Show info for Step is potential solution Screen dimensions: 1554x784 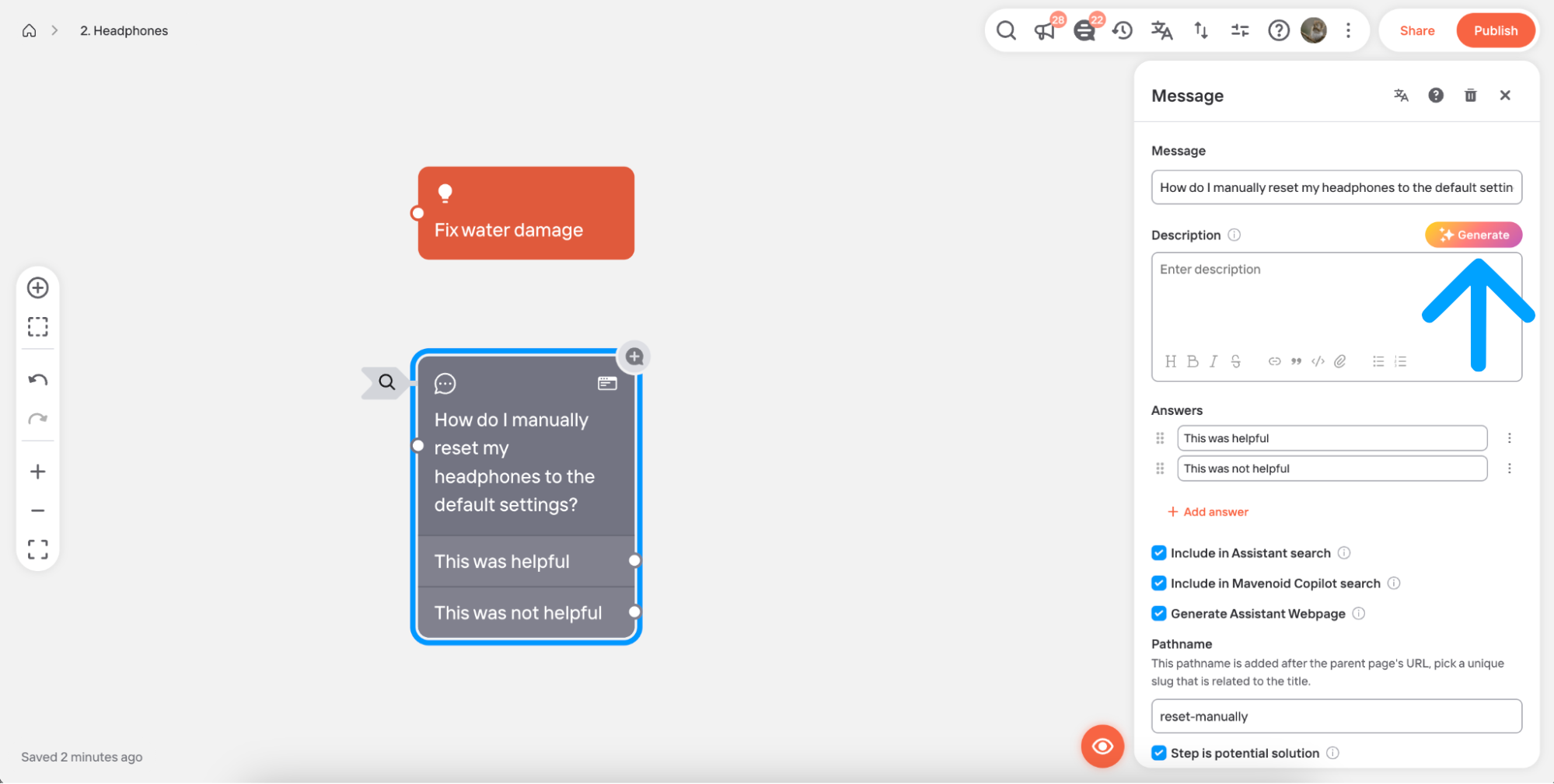tap(1332, 753)
